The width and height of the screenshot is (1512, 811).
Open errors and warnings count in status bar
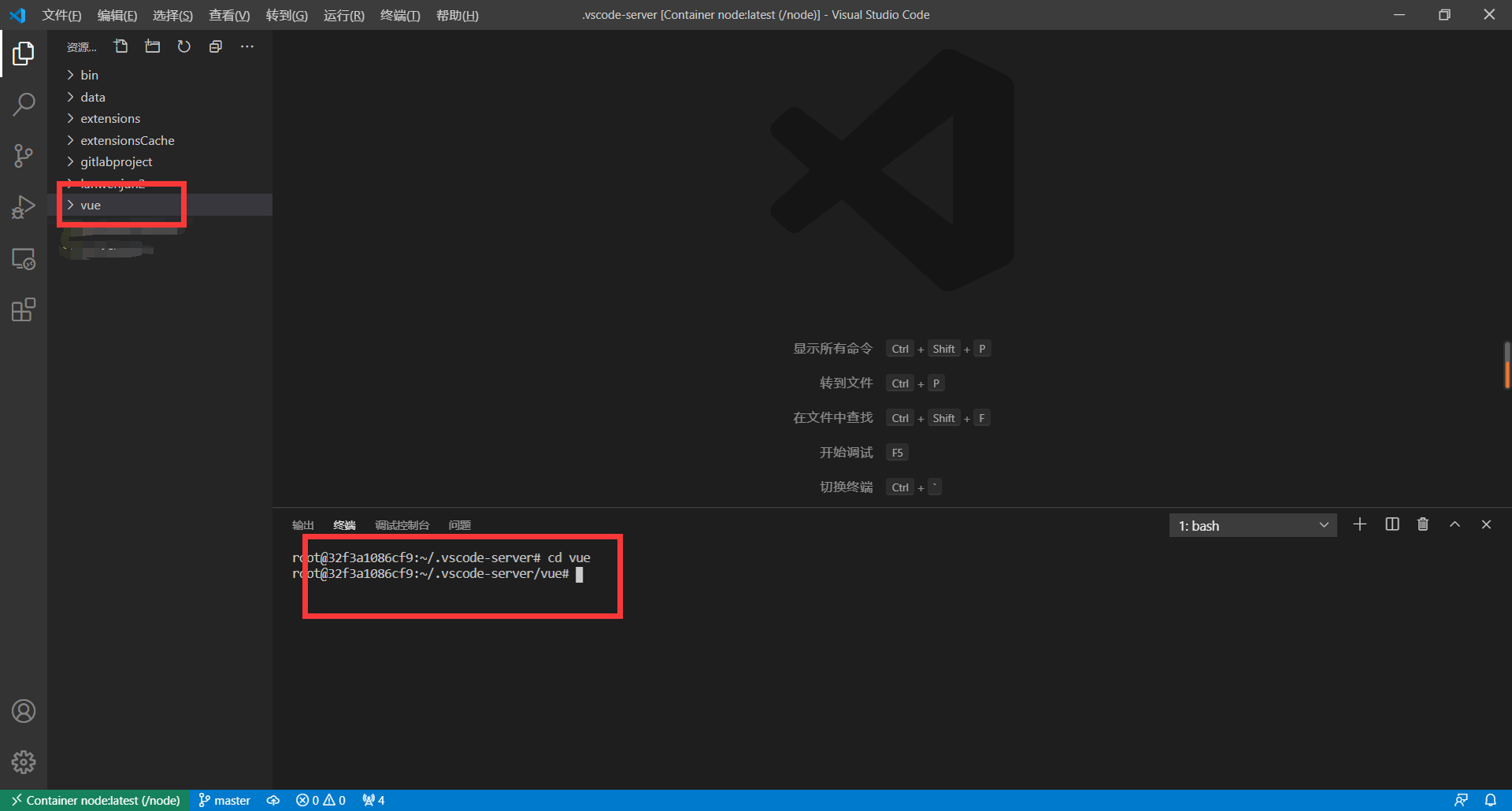(x=321, y=800)
